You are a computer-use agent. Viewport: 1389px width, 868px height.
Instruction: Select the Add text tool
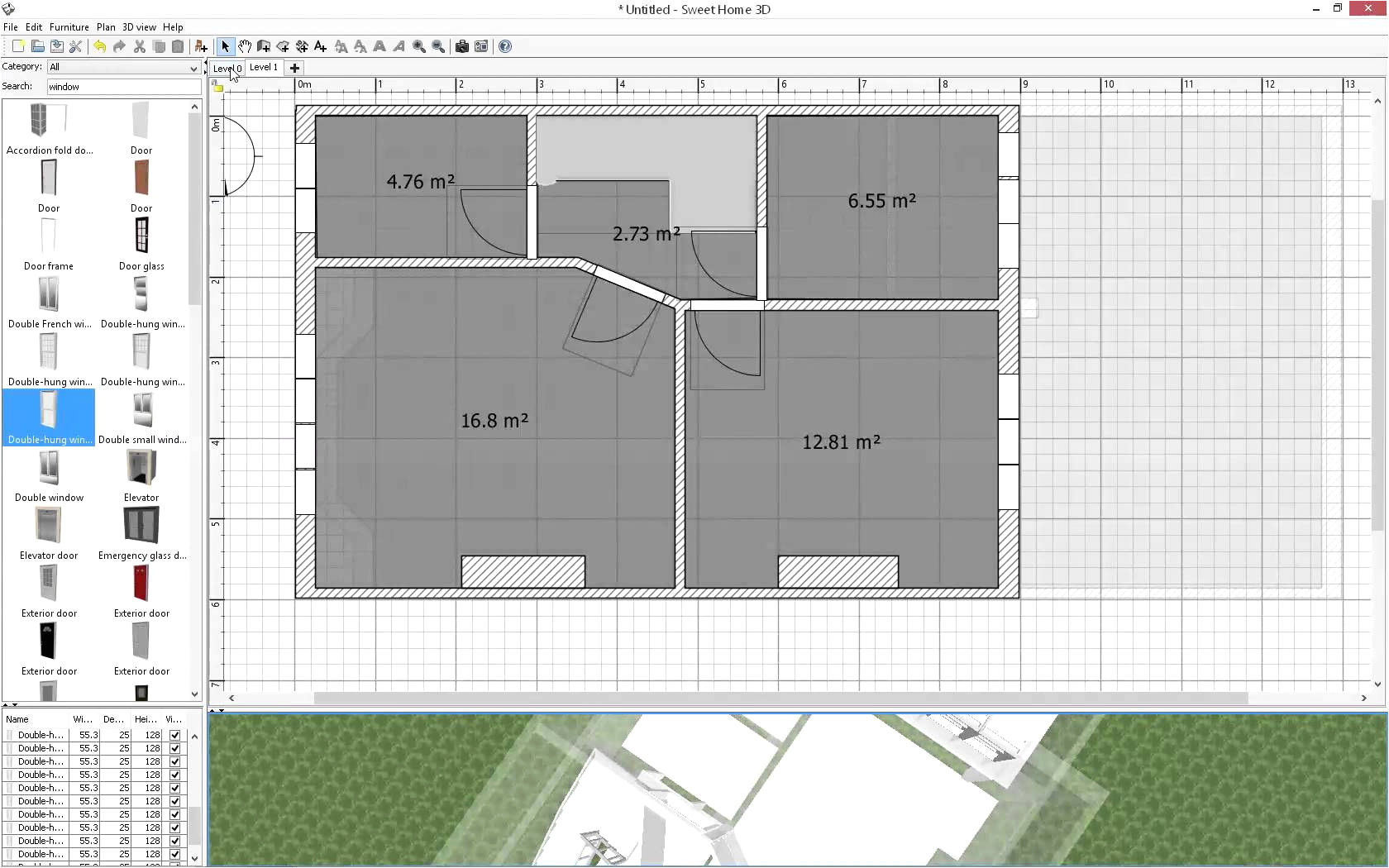tap(321, 46)
